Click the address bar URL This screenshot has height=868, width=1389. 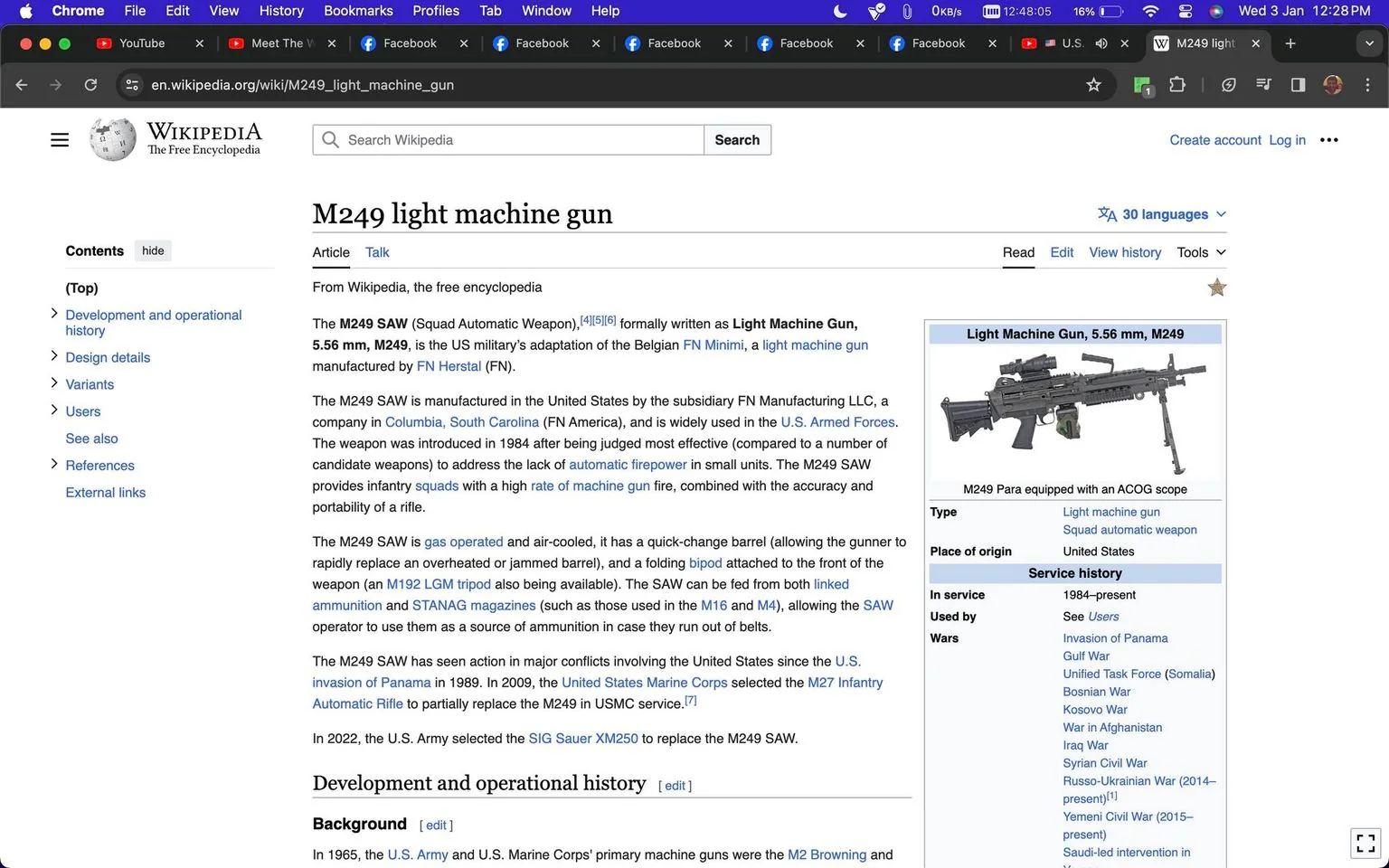(x=302, y=85)
